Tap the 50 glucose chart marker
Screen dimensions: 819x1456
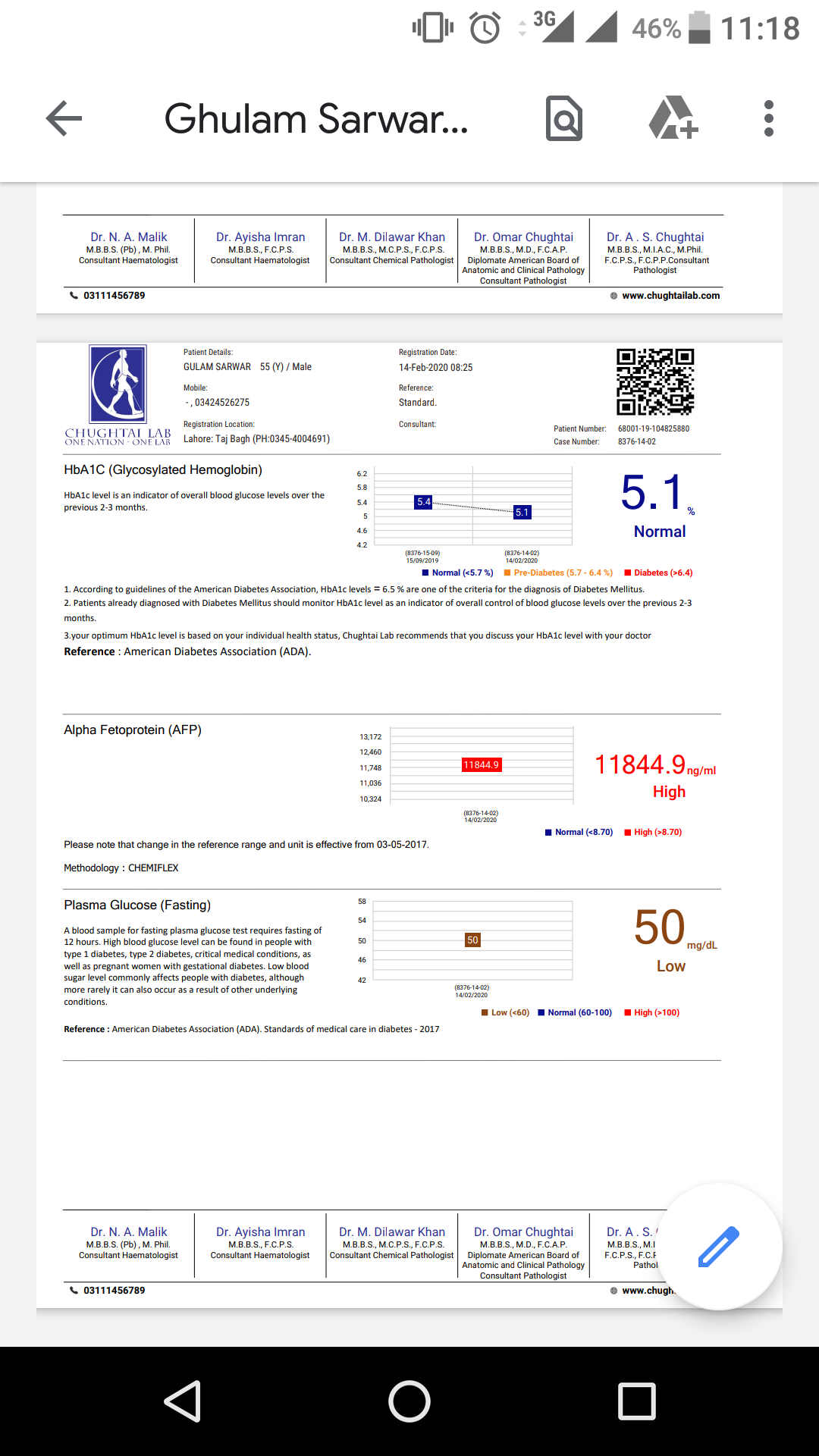pos(472,940)
